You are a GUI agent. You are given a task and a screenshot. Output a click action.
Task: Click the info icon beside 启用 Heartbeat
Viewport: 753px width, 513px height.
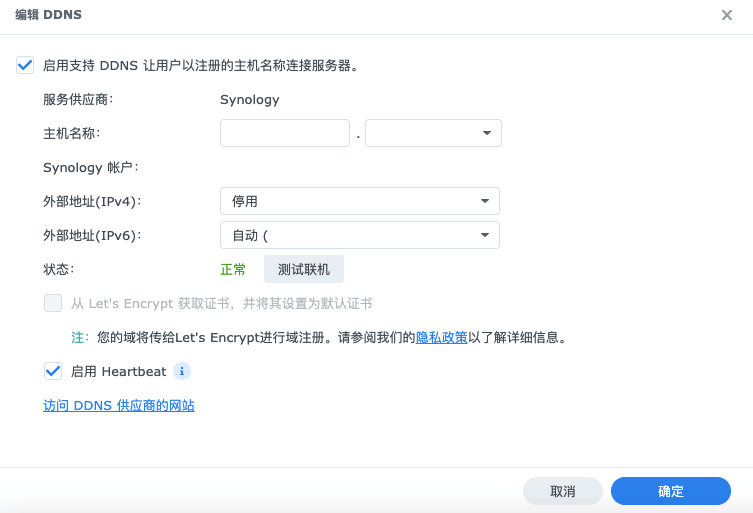click(x=182, y=371)
